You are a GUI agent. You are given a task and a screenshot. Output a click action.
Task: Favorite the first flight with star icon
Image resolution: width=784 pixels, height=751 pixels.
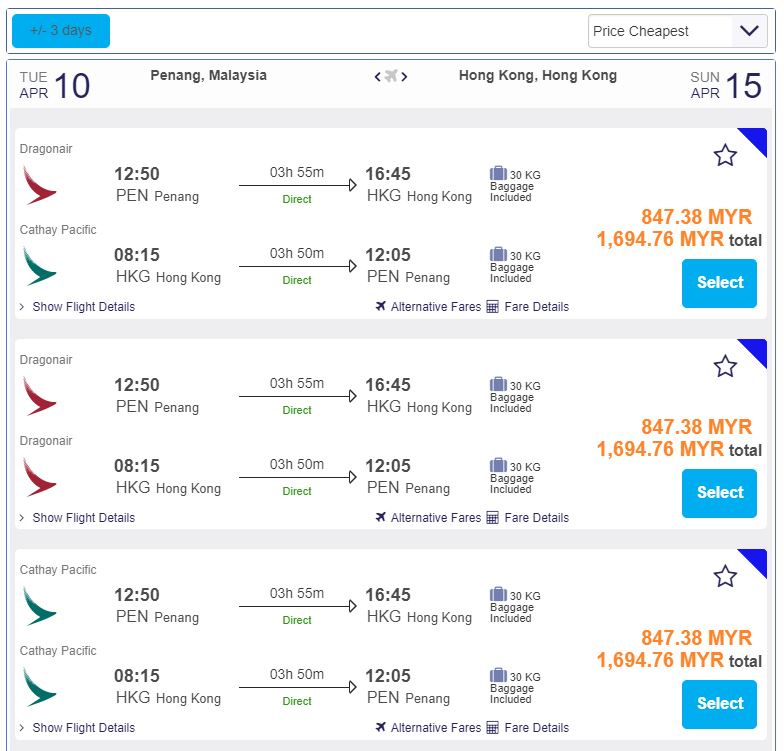click(x=725, y=155)
